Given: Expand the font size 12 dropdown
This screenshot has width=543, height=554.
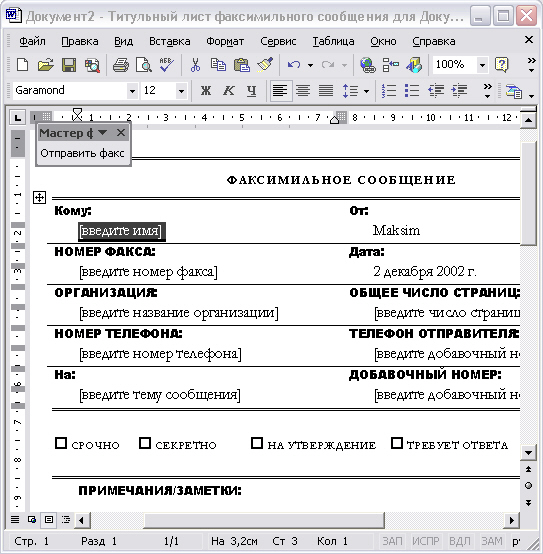Looking at the screenshot, I should 181,91.
